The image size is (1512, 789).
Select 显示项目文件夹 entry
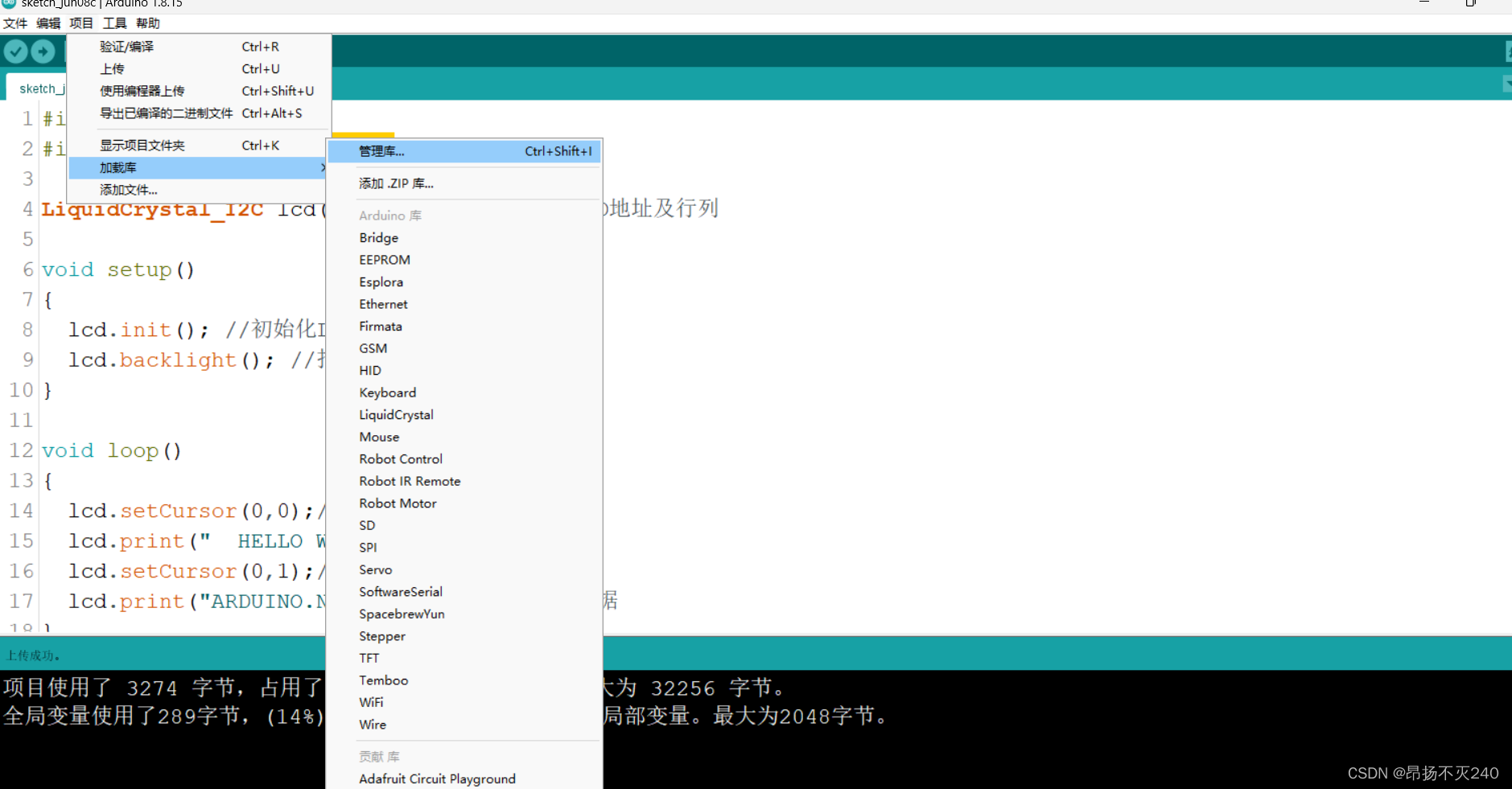(199, 146)
